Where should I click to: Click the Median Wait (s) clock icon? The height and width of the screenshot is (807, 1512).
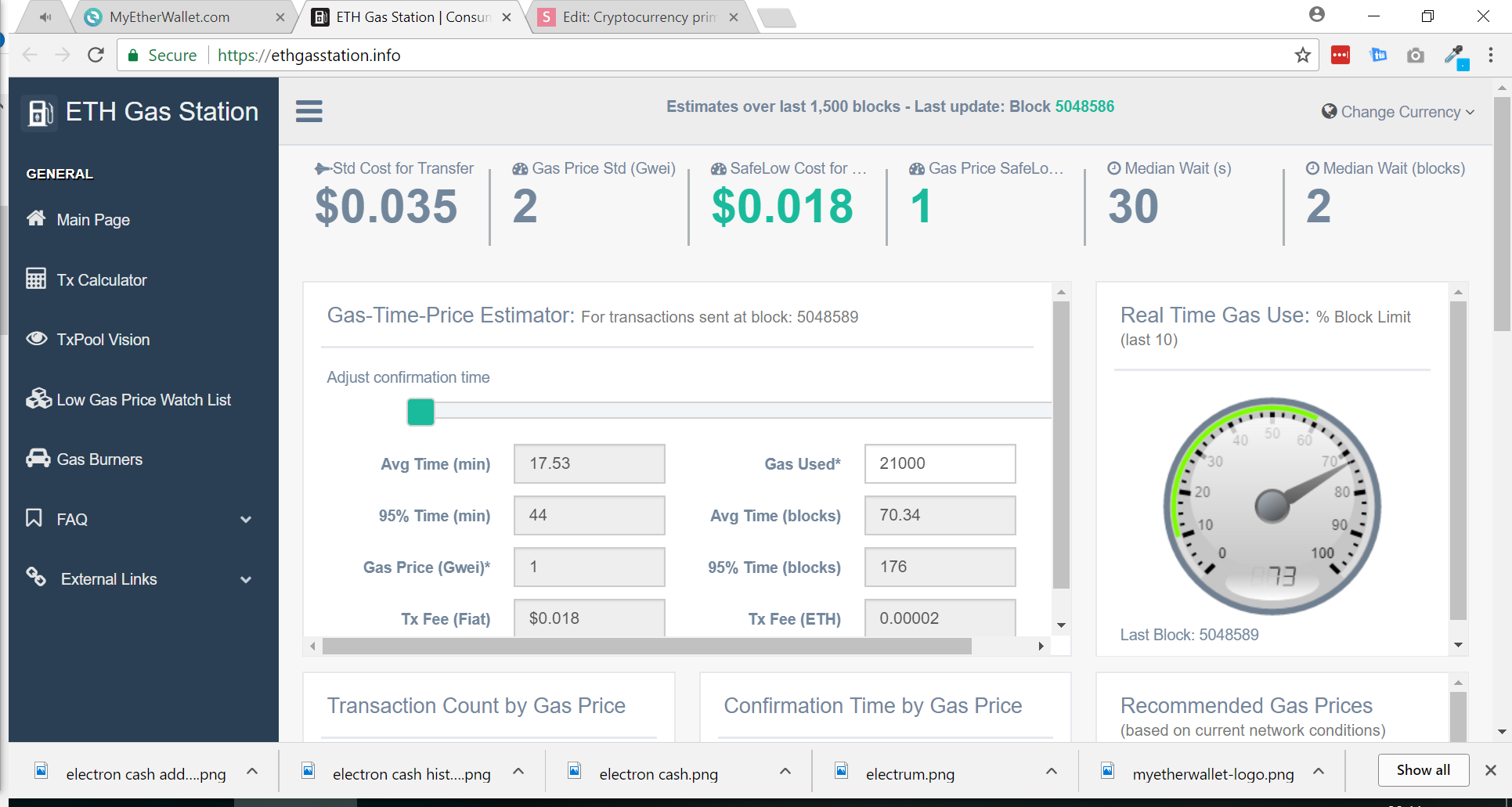pyautogui.click(x=1114, y=168)
